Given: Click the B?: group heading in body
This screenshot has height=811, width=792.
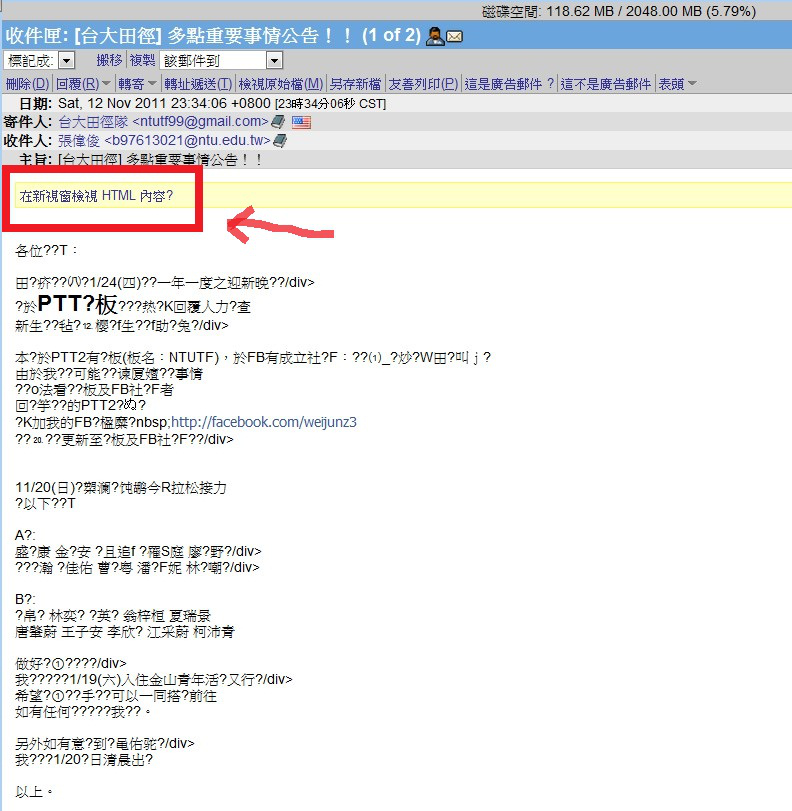Looking at the screenshot, I should point(25,599).
